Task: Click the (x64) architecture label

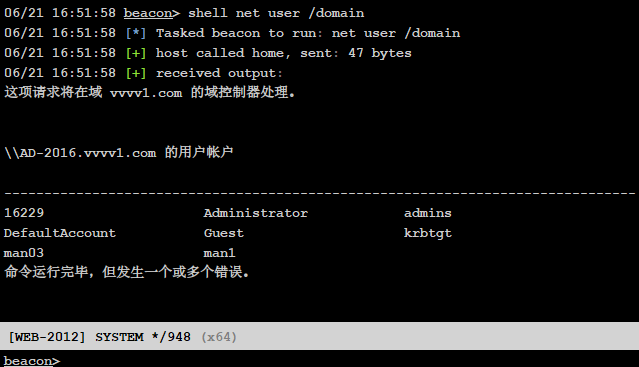Action: (x=219, y=337)
